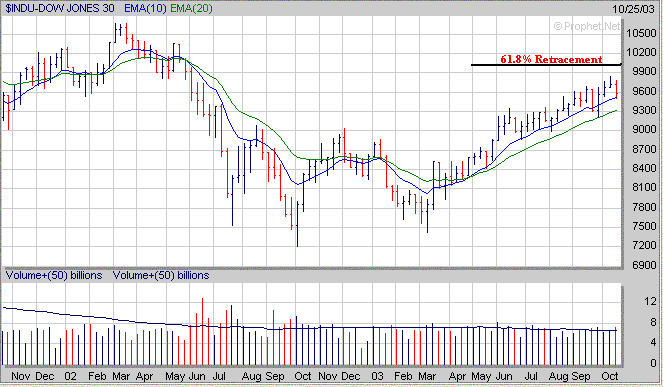This screenshot has width=663, height=387.
Task: Click the 7500 price axis label
Action: [x=644, y=226]
